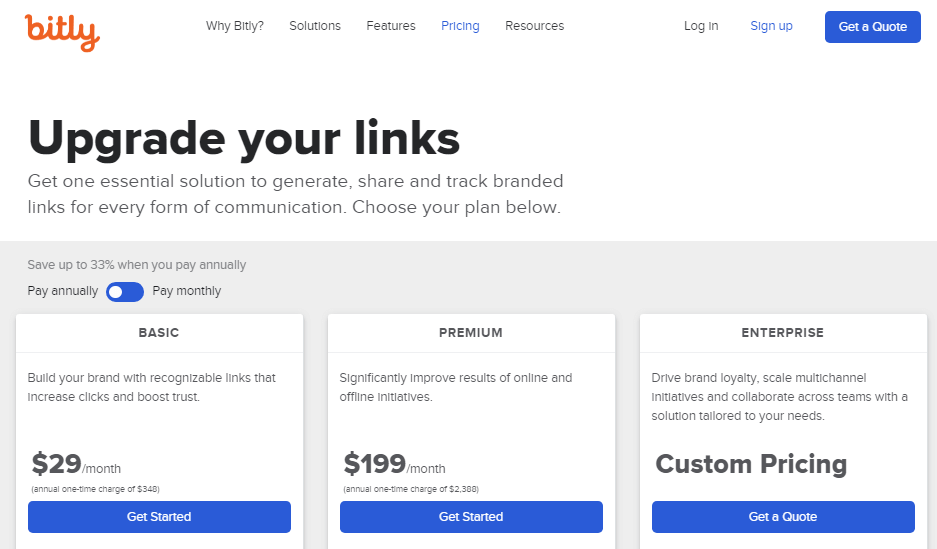
Task: Click the BASIC plan card heading
Action: pyautogui.click(x=159, y=333)
